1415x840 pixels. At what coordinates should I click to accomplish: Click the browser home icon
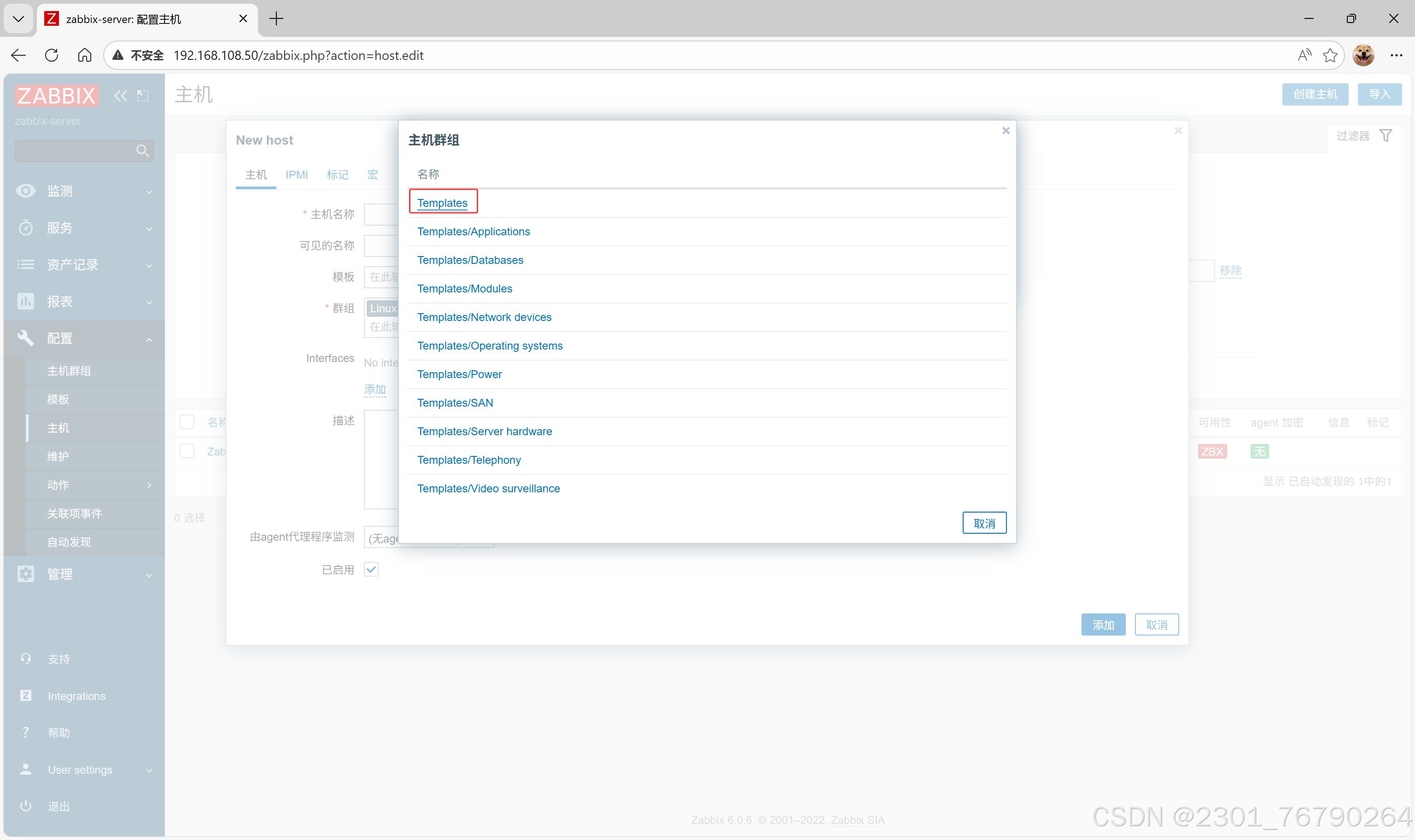(84, 55)
